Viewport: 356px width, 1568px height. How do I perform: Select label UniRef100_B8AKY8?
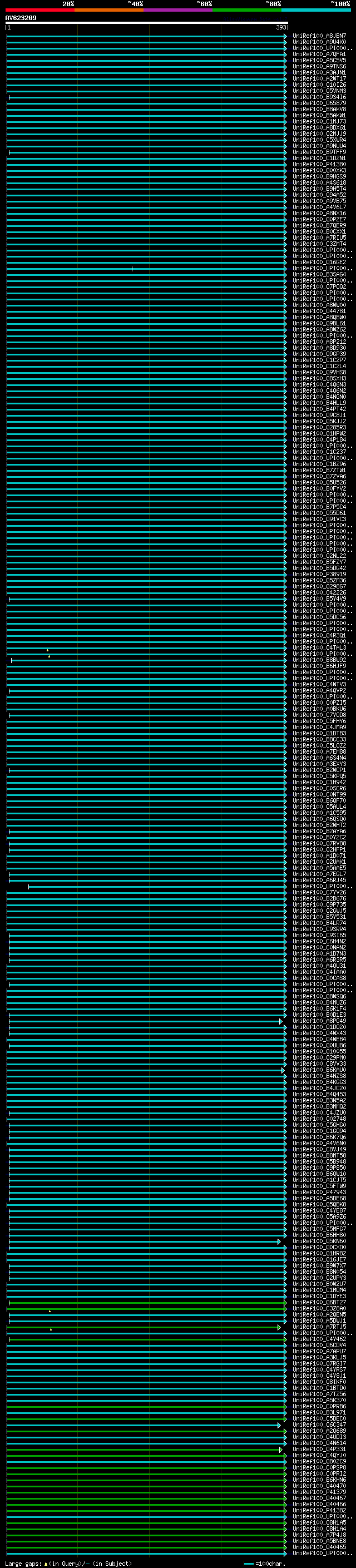(319, 109)
